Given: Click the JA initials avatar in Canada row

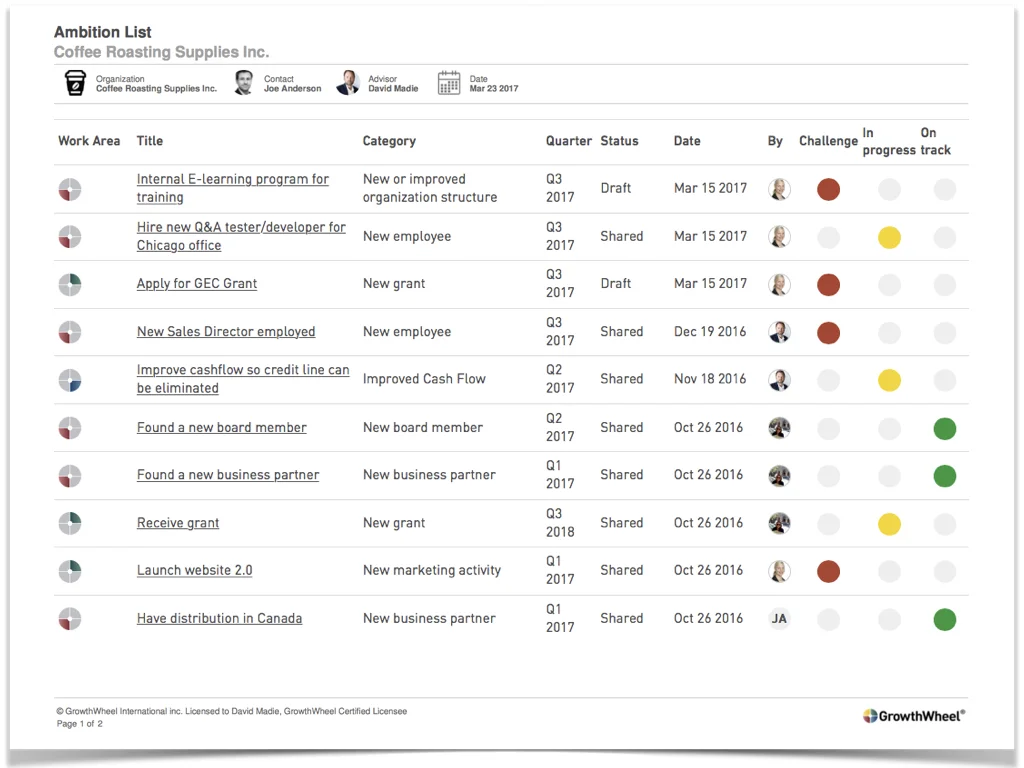Looking at the screenshot, I should pos(779,619).
